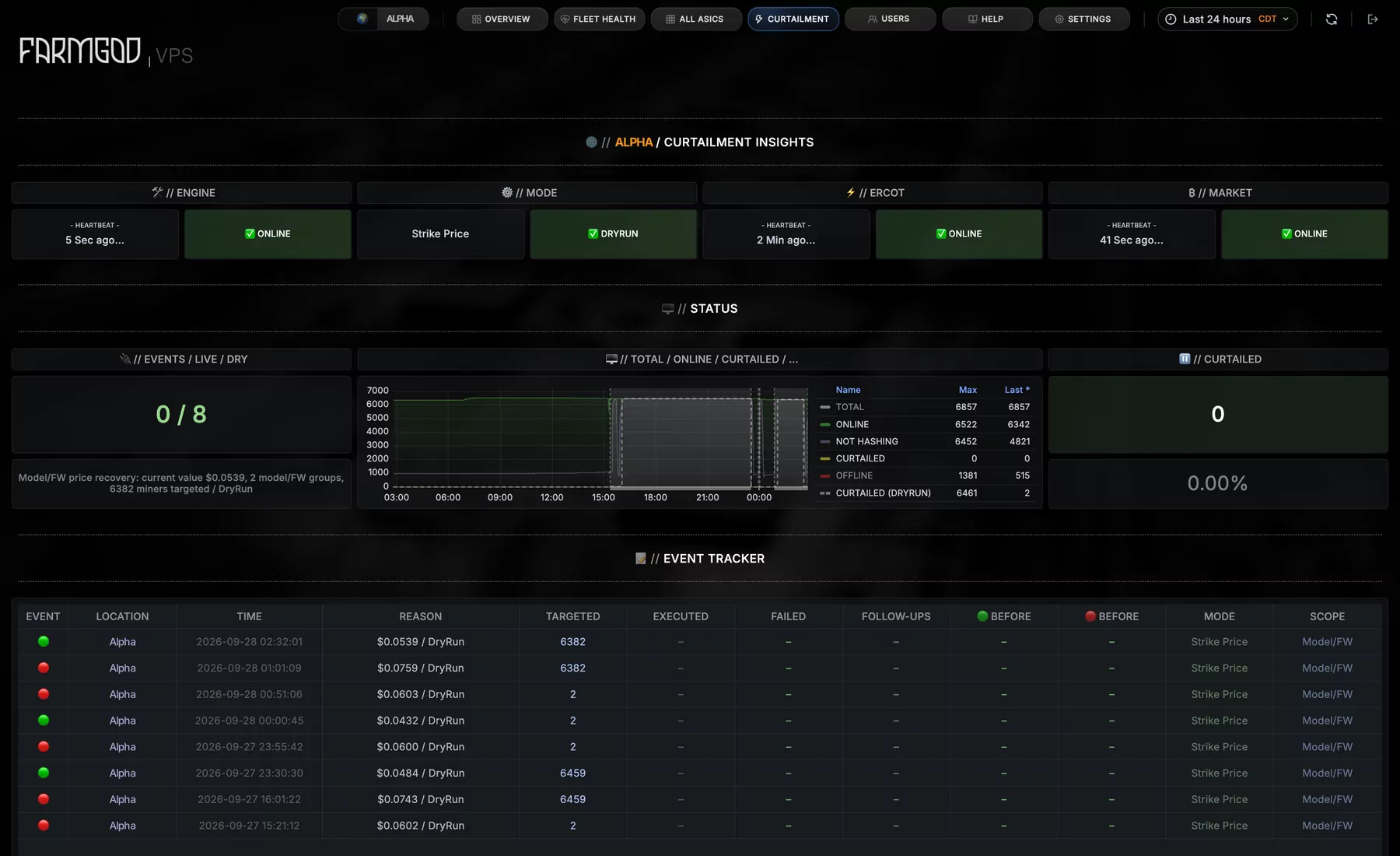Click the globe icon in the insights title
The width and height of the screenshot is (1400, 856).
tap(591, 142)
